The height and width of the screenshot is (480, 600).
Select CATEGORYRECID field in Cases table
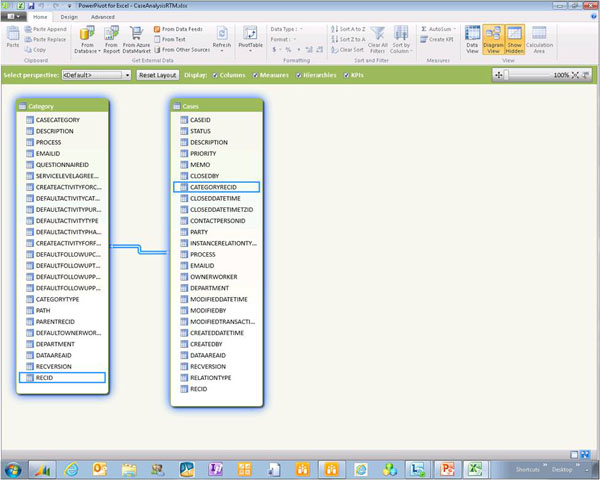(216, 187)
